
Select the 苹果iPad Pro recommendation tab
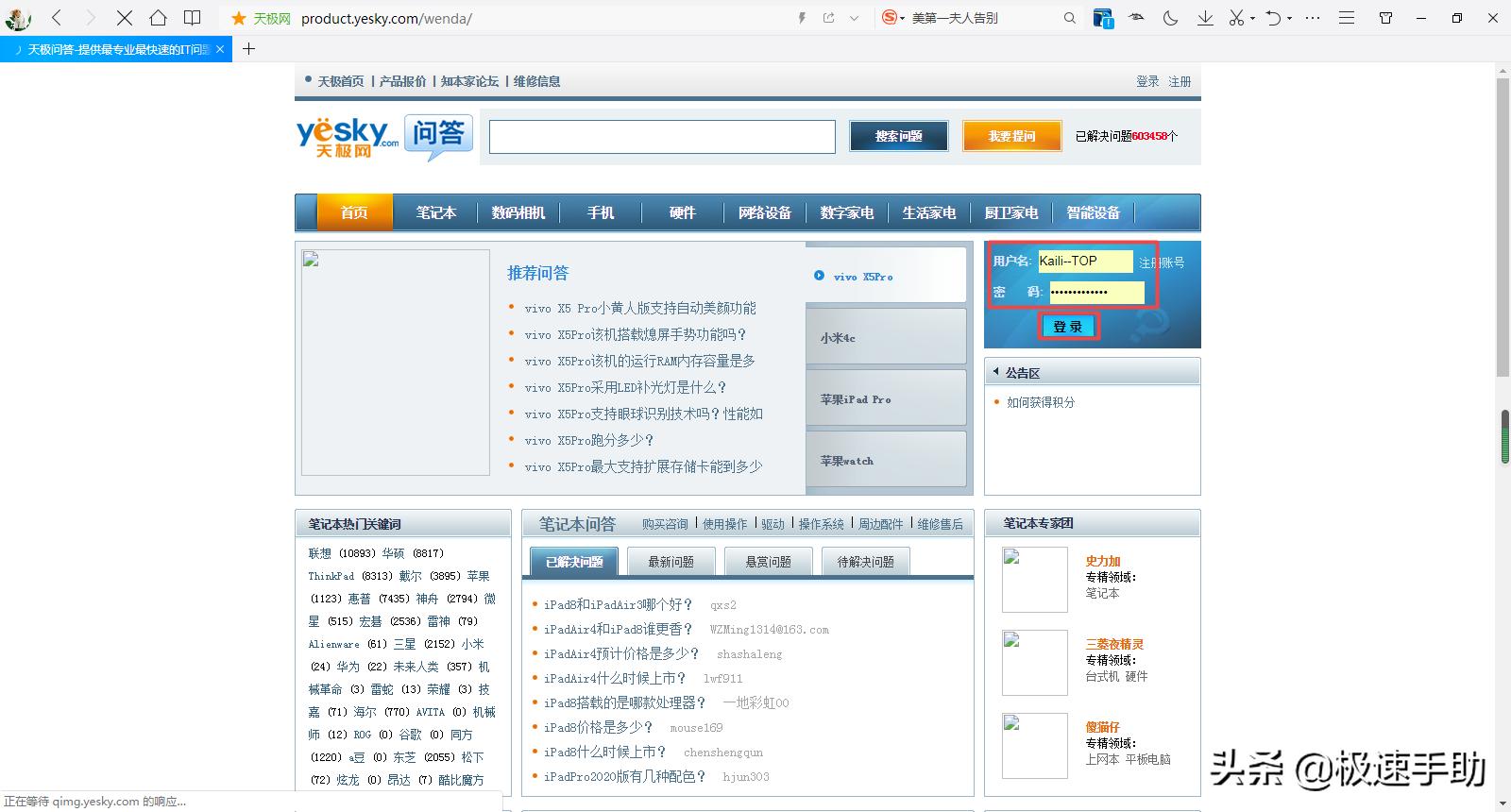tap(886, 398)
